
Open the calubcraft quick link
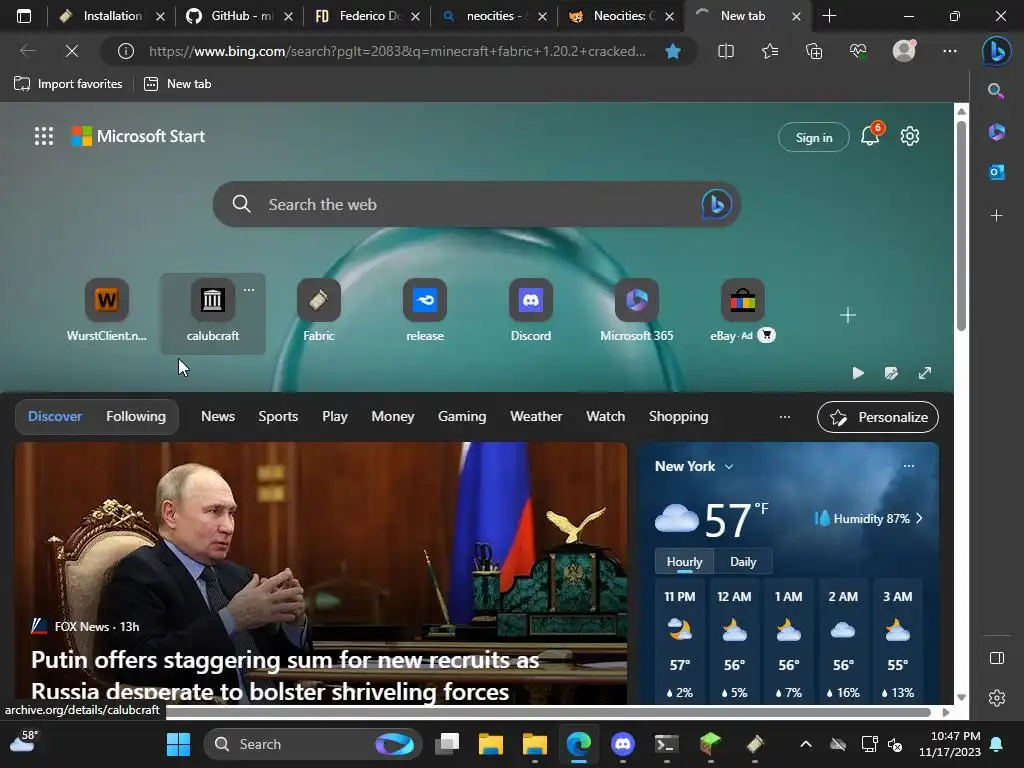pos(212,312)
